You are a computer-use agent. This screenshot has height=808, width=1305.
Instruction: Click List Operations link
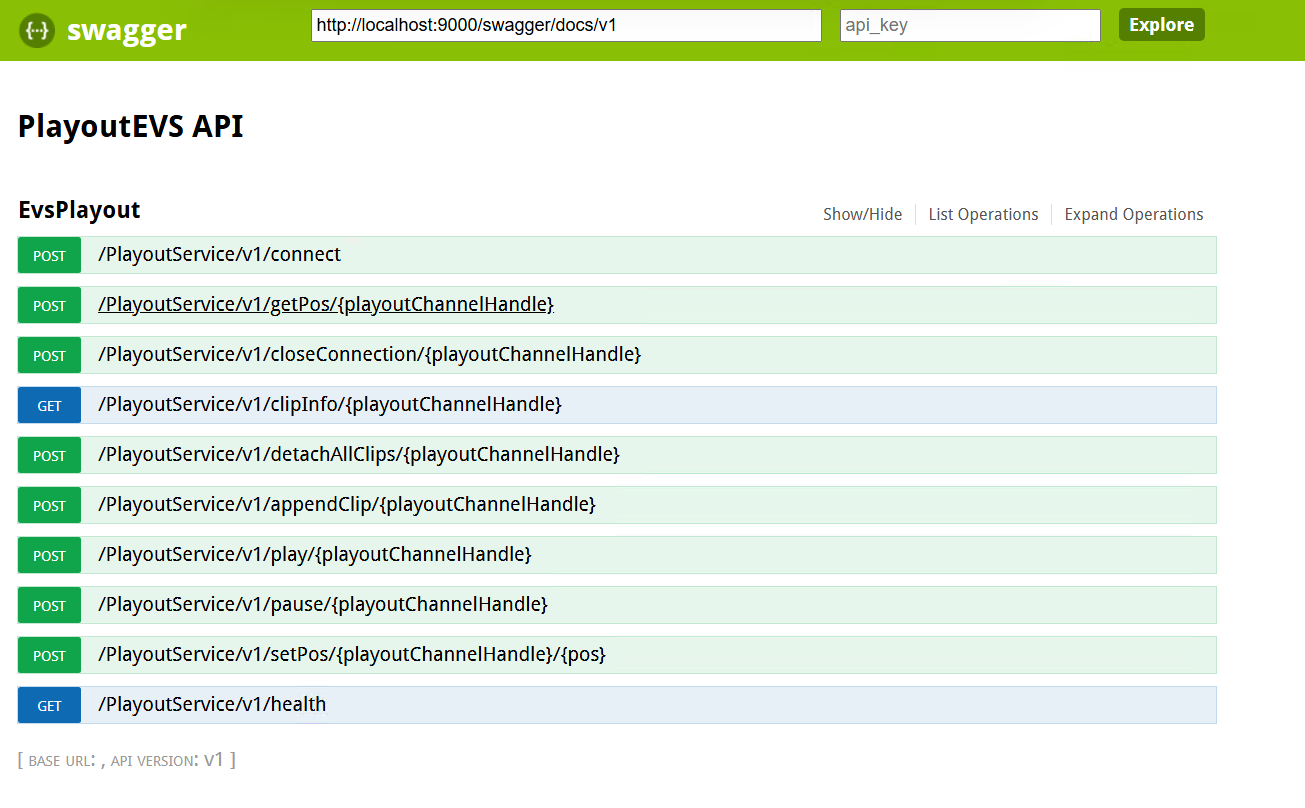pyautogui.click(x=983, y=214)
